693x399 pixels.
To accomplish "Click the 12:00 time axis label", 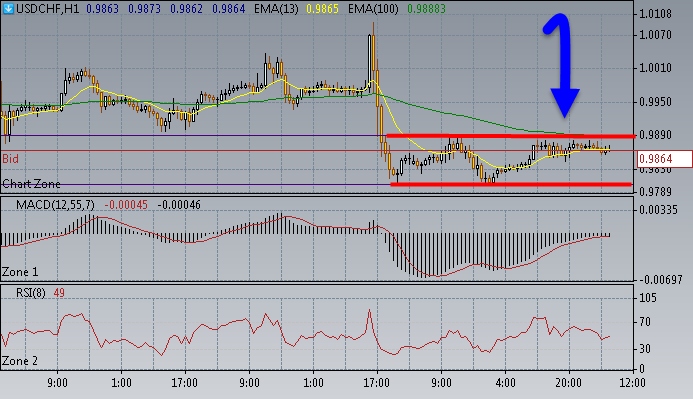I will click(633, 383).
